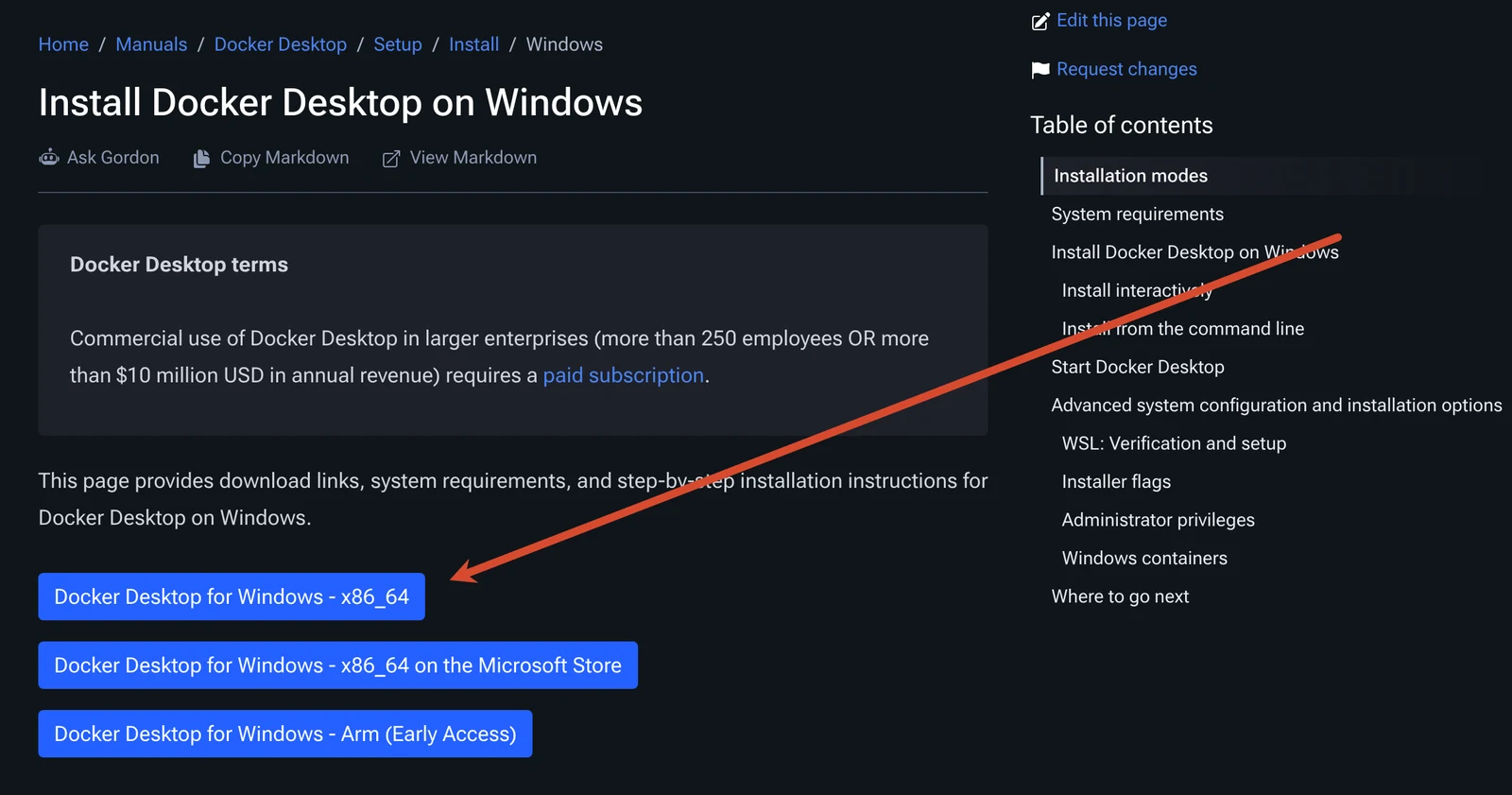Open the Request changes link text
Viewport: 1512px width, 795px height.
(x=1126, y=69)
